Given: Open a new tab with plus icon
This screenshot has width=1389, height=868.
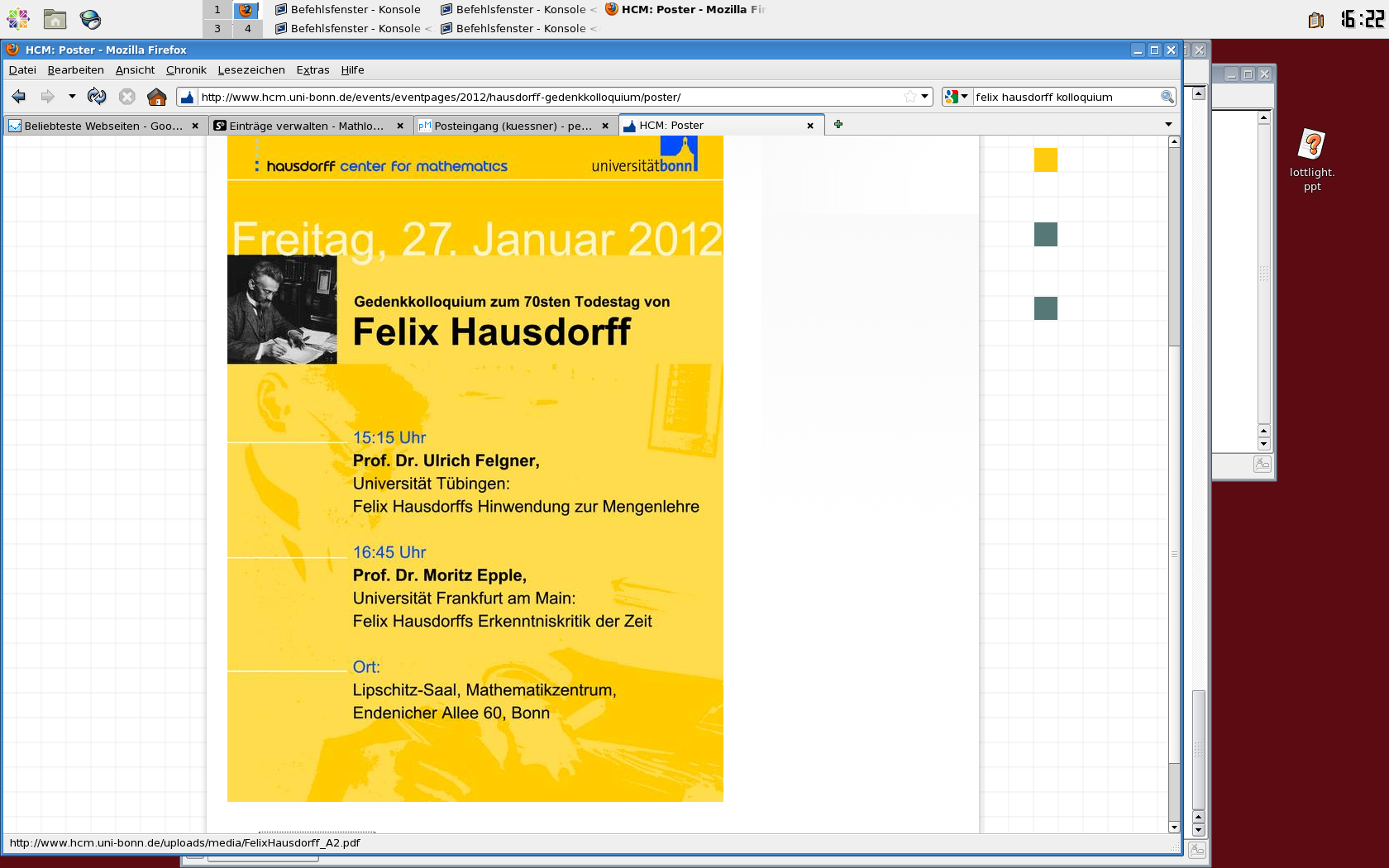Looking at the screenshot, I should point(838,124).
